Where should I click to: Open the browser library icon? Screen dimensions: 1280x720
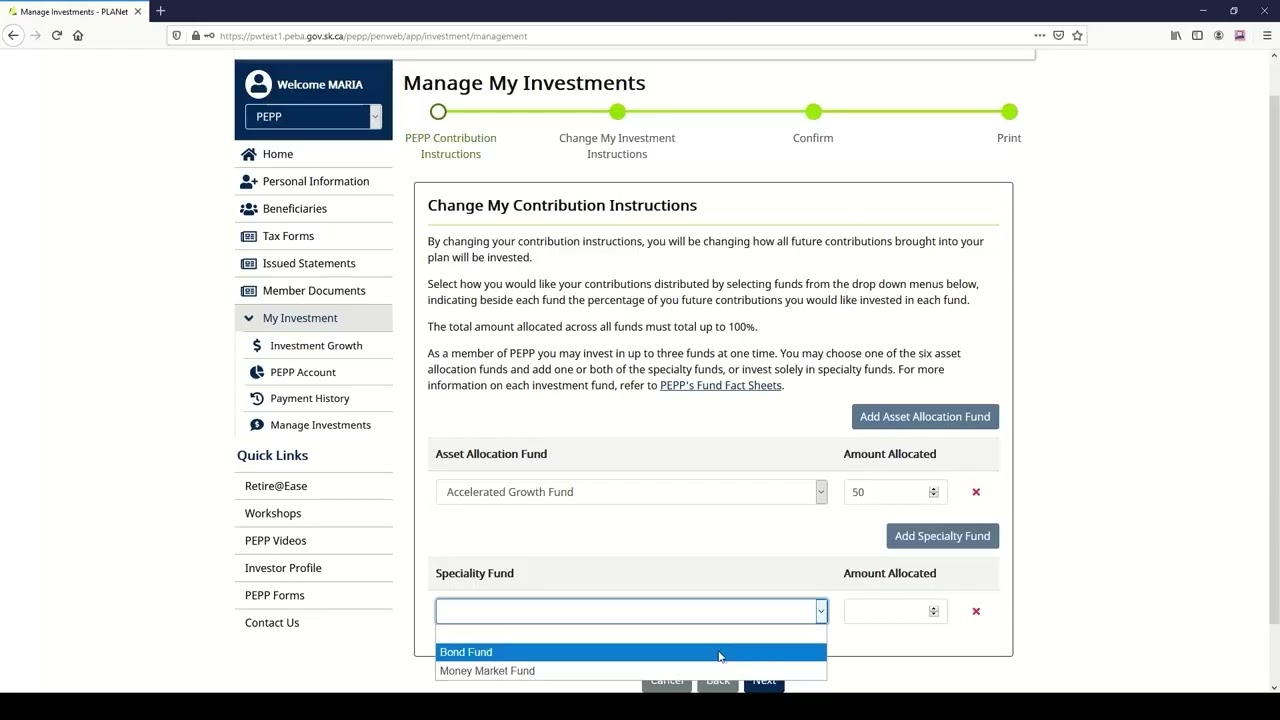pos(1176,35)
